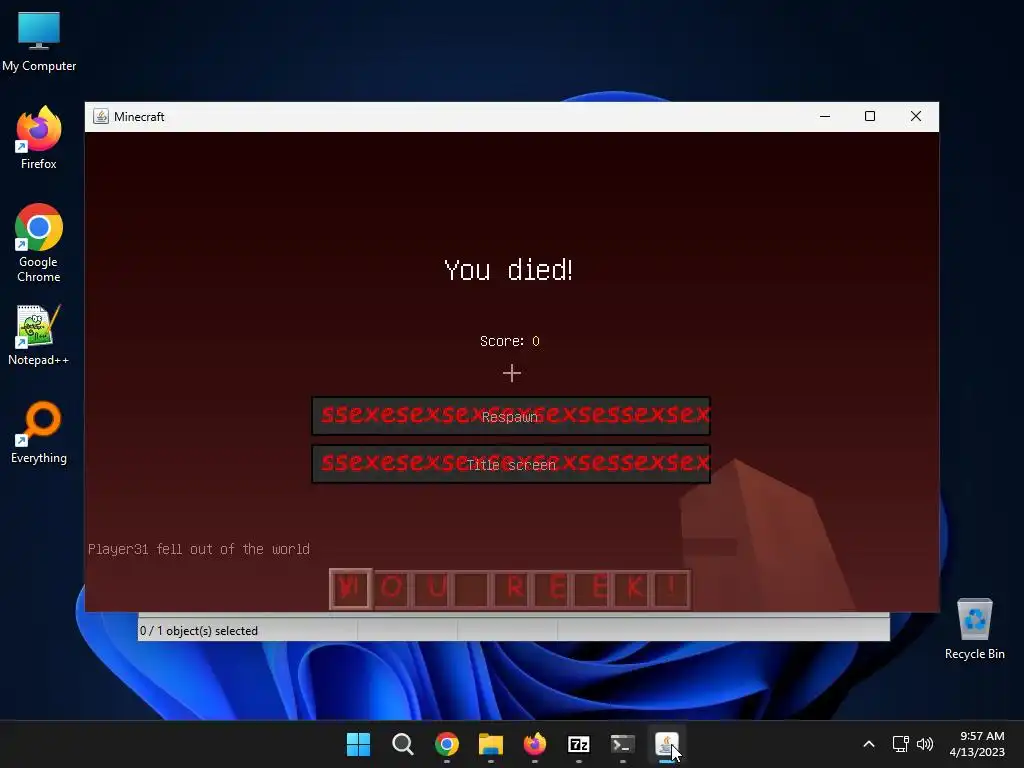The image size is (1024, 768).
Task: Click the Java Minecraft taskbar icon
Action: tap(667, 744)
